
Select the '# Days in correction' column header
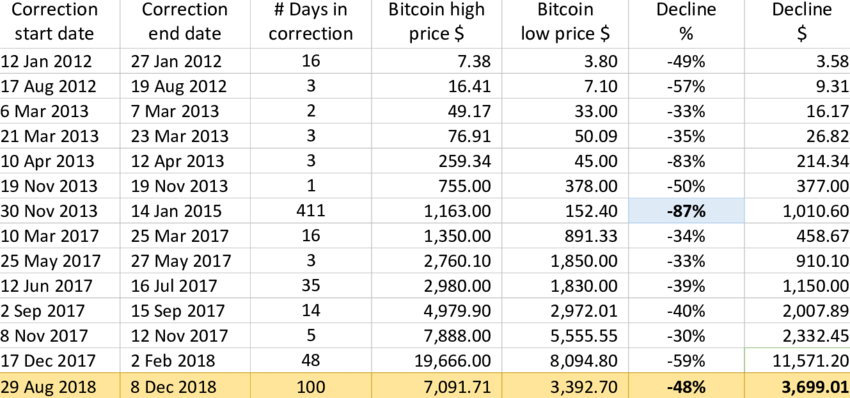tap(311, 24)
